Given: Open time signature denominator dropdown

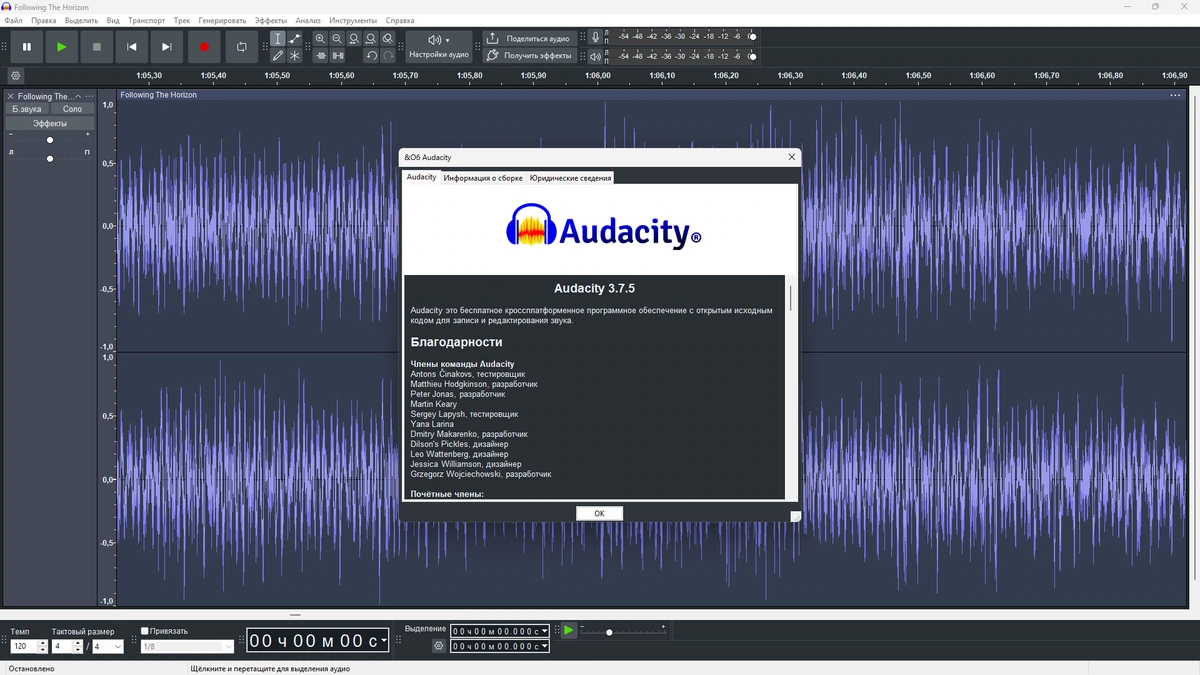Looking at the screenshot, I should [x=108, y=647].
